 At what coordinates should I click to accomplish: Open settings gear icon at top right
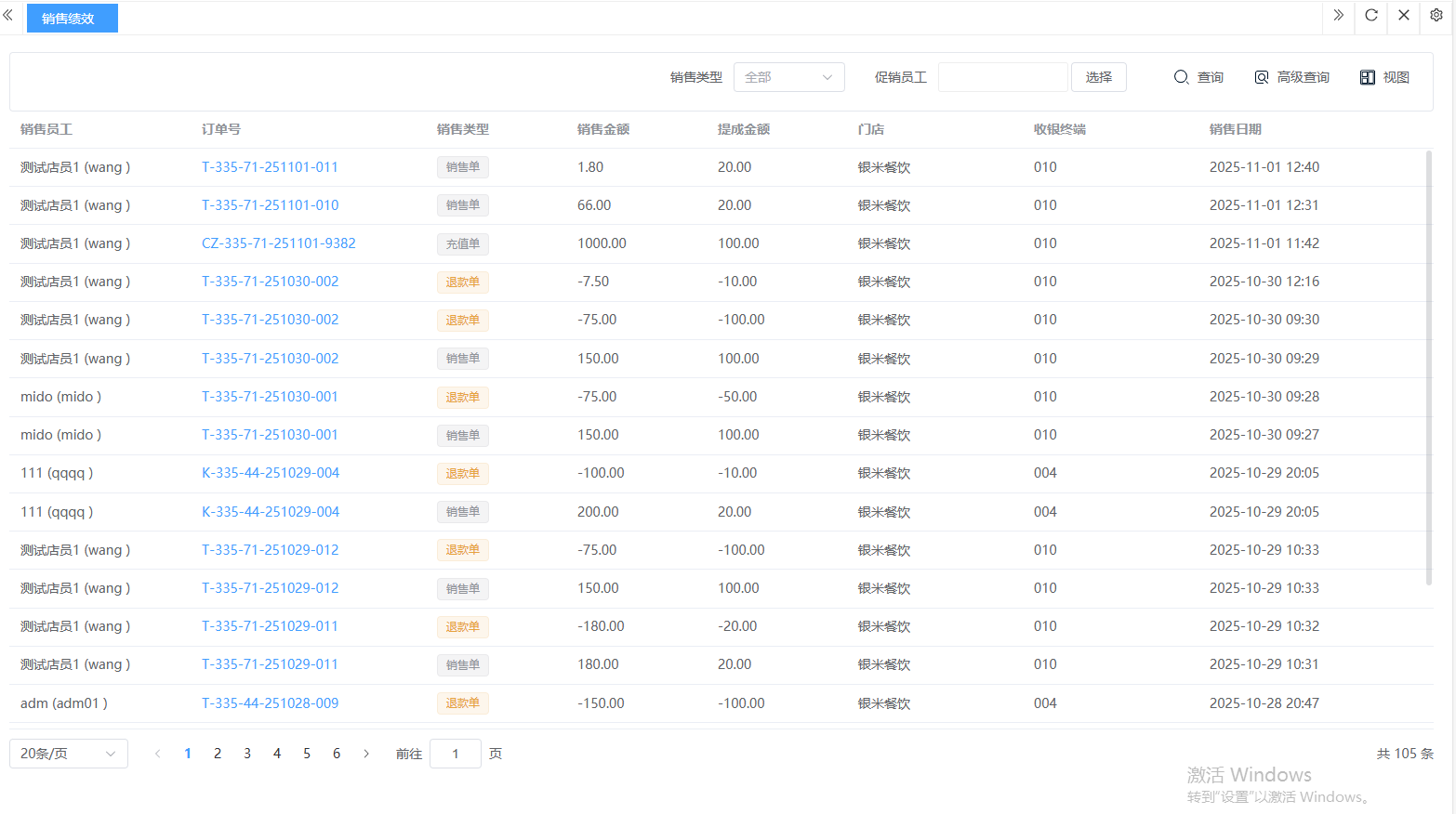(x=1436, y=16)
